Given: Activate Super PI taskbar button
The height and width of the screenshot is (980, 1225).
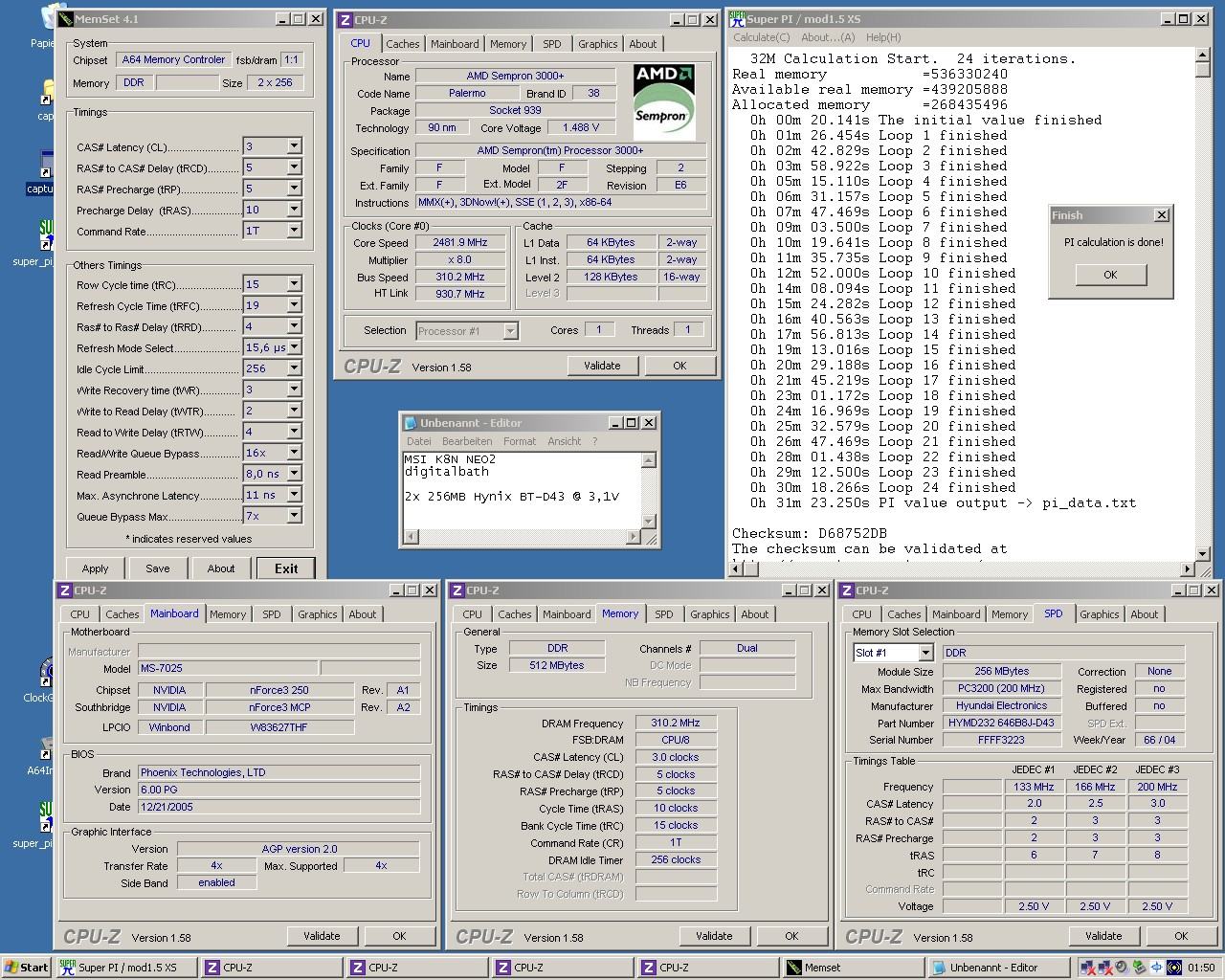Looking at the screenshot, I should [124, 968].
